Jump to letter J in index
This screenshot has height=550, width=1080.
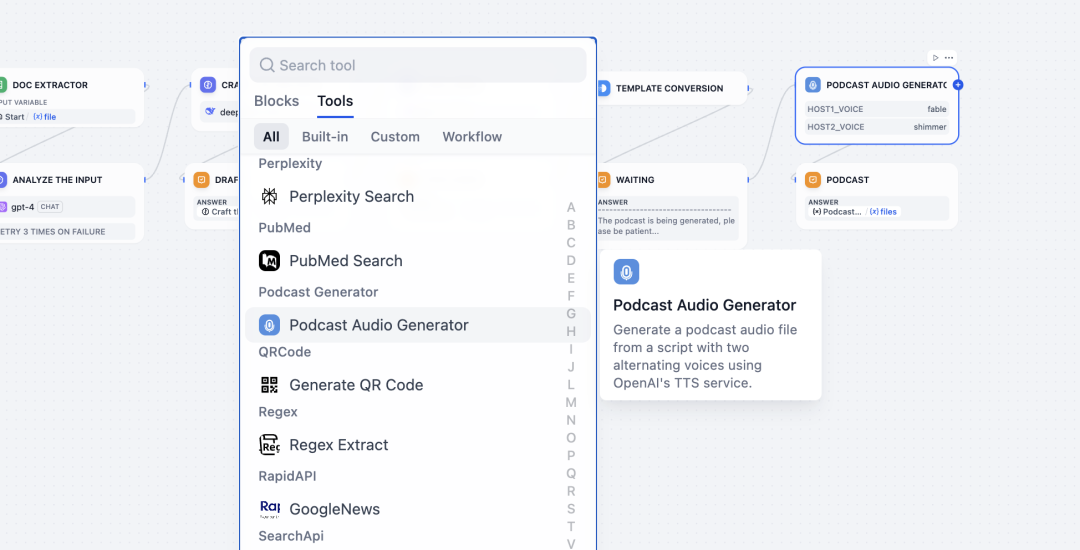[571, 367]
